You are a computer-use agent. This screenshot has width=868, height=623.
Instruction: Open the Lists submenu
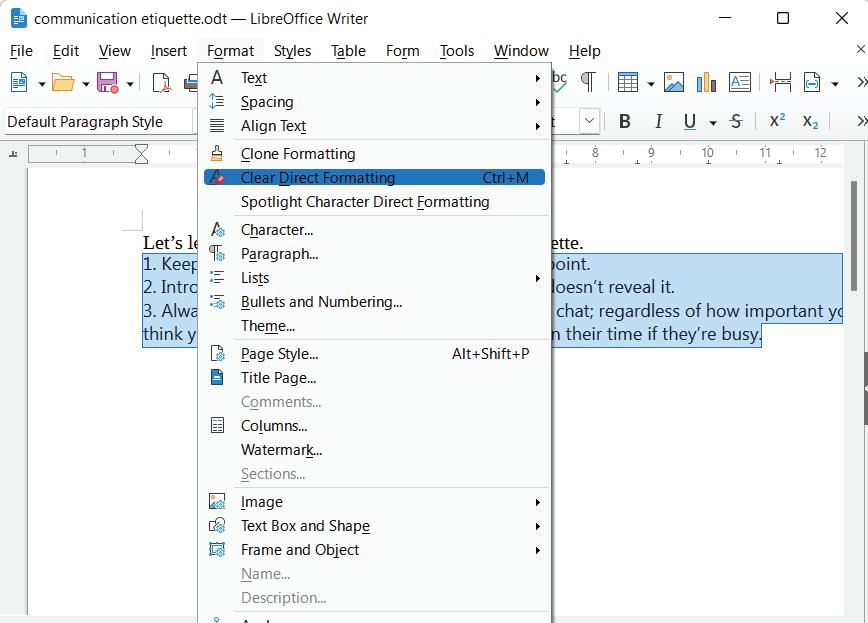click(x=374, y=278)
